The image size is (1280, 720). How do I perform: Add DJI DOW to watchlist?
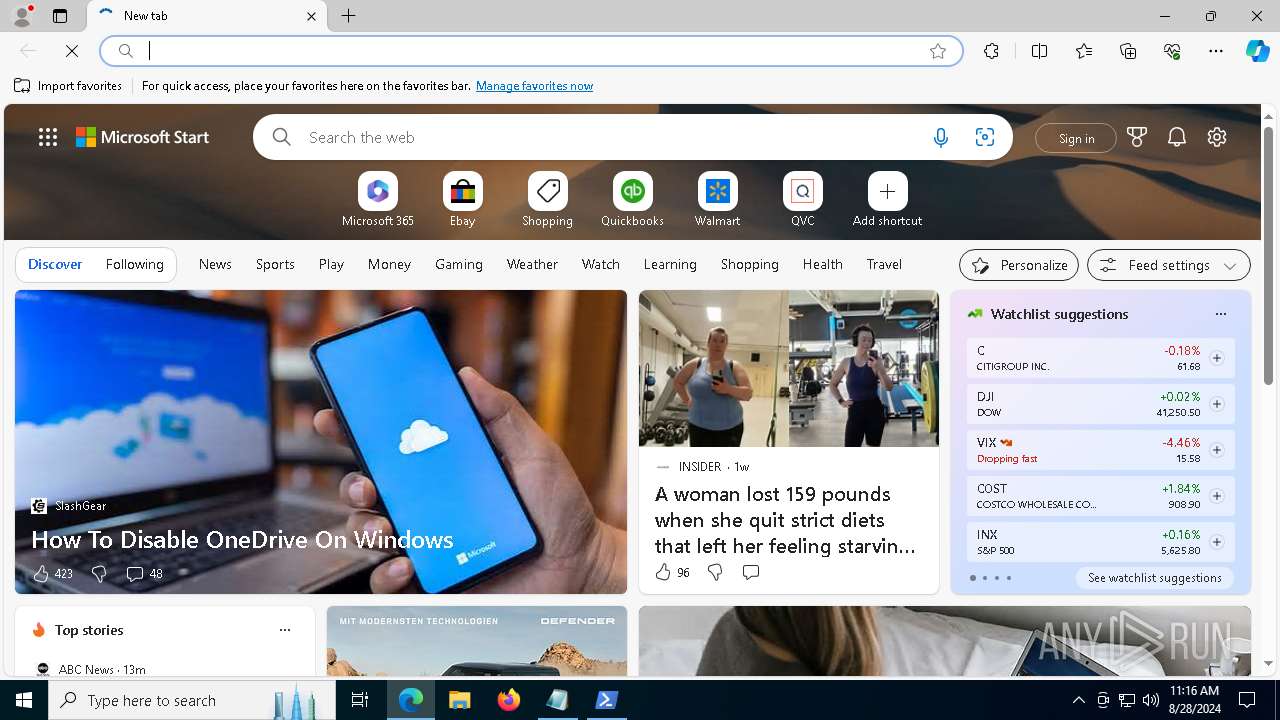(1217, 404)
